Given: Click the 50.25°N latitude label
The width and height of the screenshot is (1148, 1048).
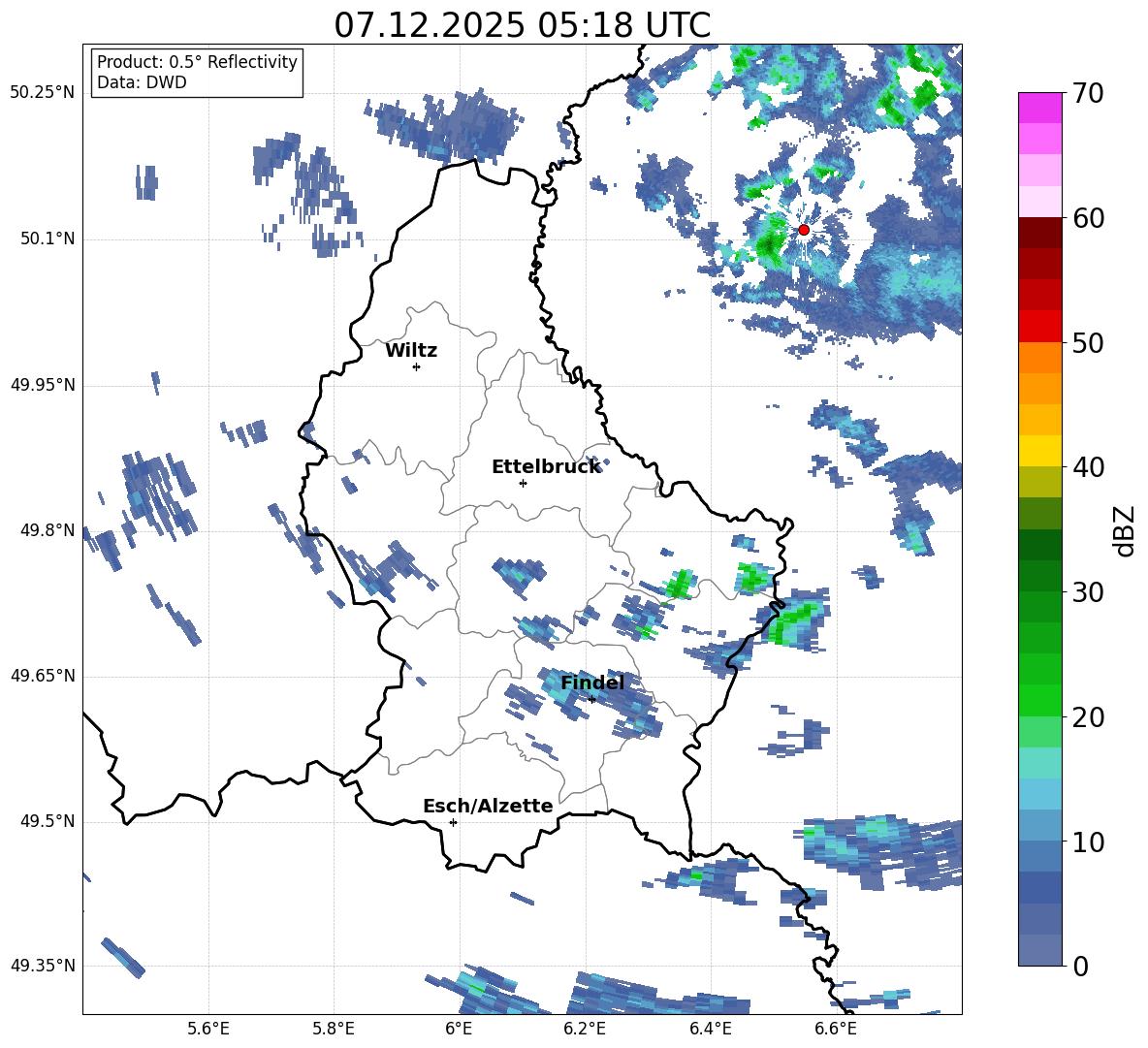Looking at the screenshot, I should tap(43, 93).
